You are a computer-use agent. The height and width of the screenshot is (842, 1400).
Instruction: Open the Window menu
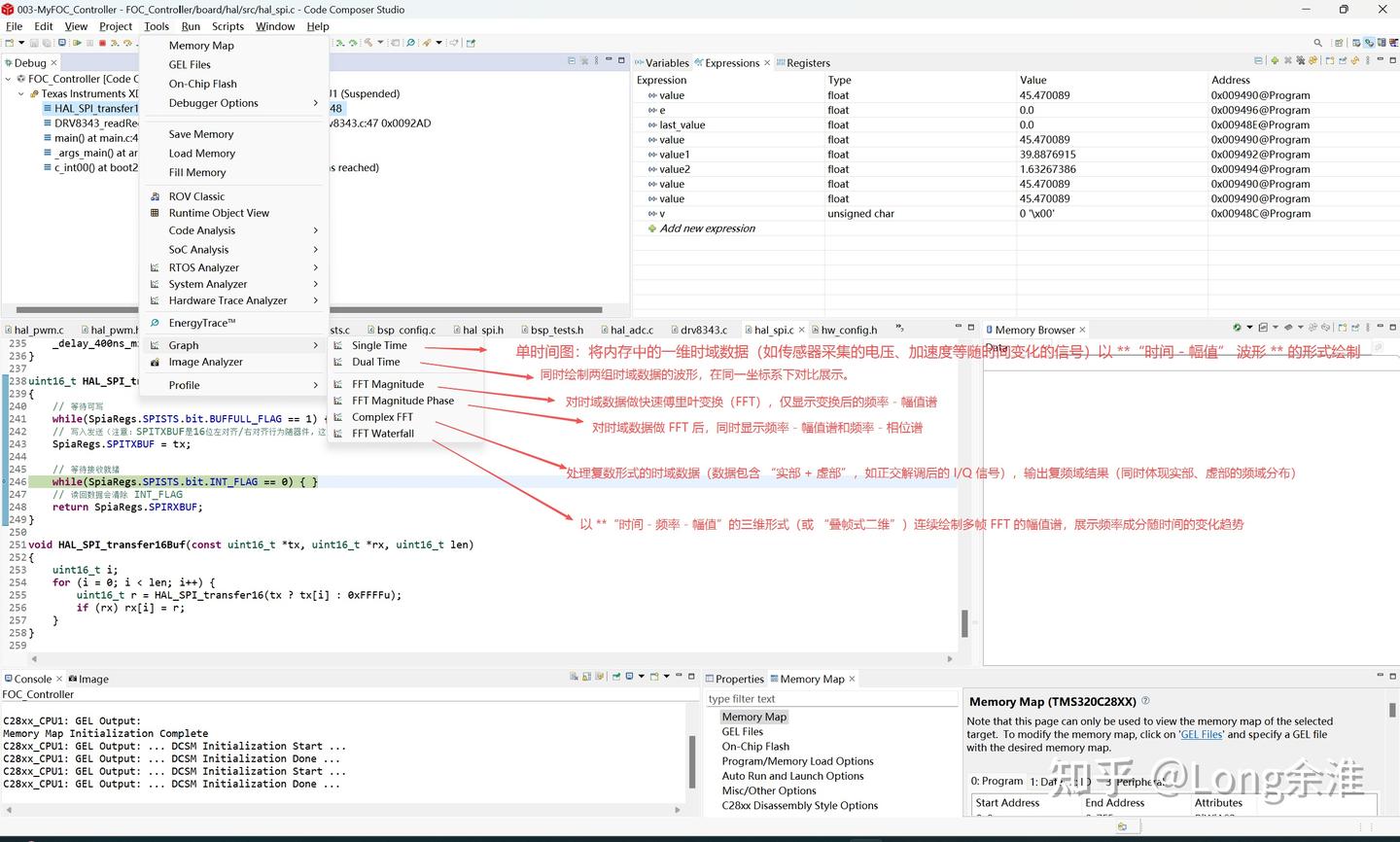coord(275,26)
